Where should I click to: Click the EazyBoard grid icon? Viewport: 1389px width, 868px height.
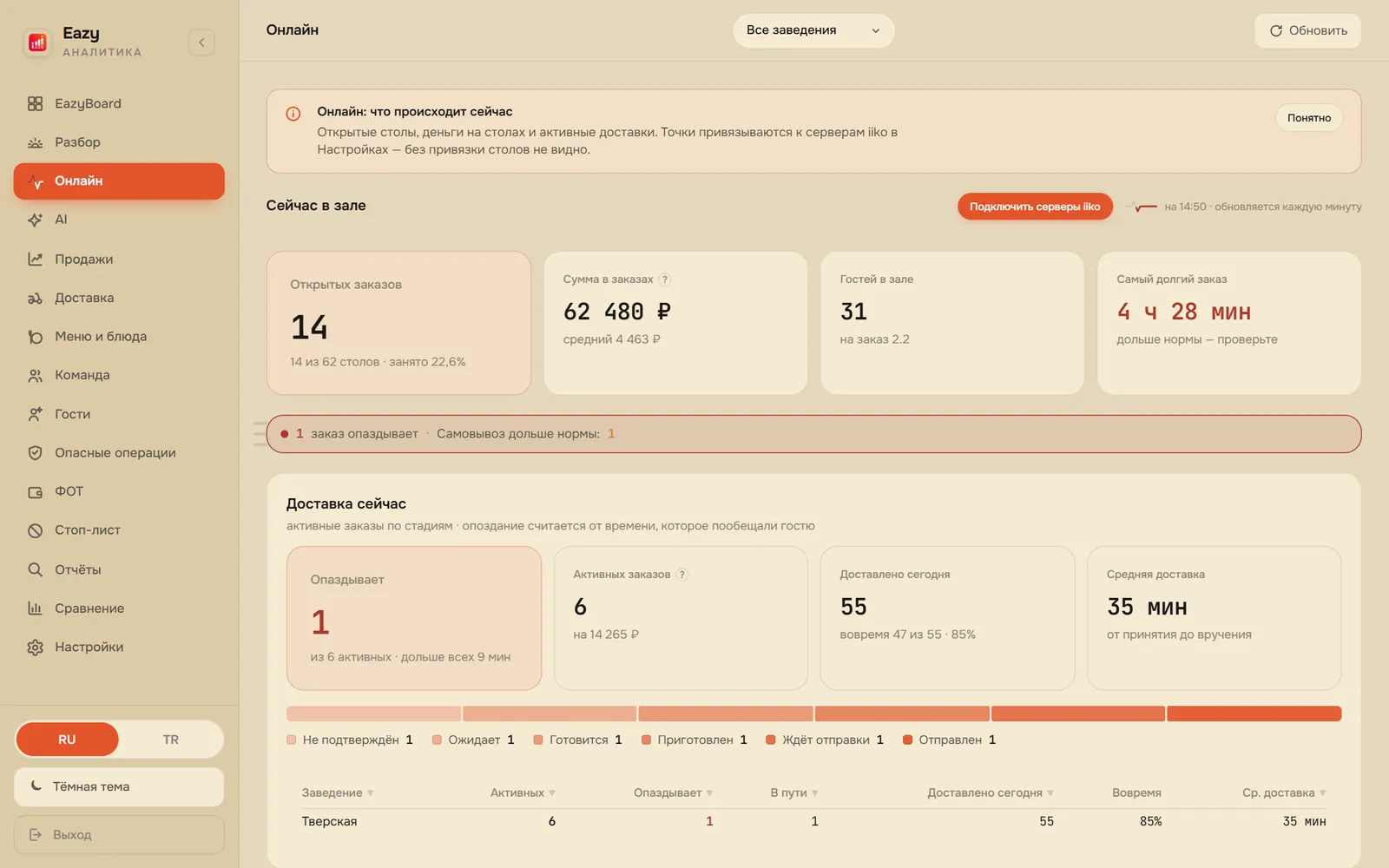point(35,103)
